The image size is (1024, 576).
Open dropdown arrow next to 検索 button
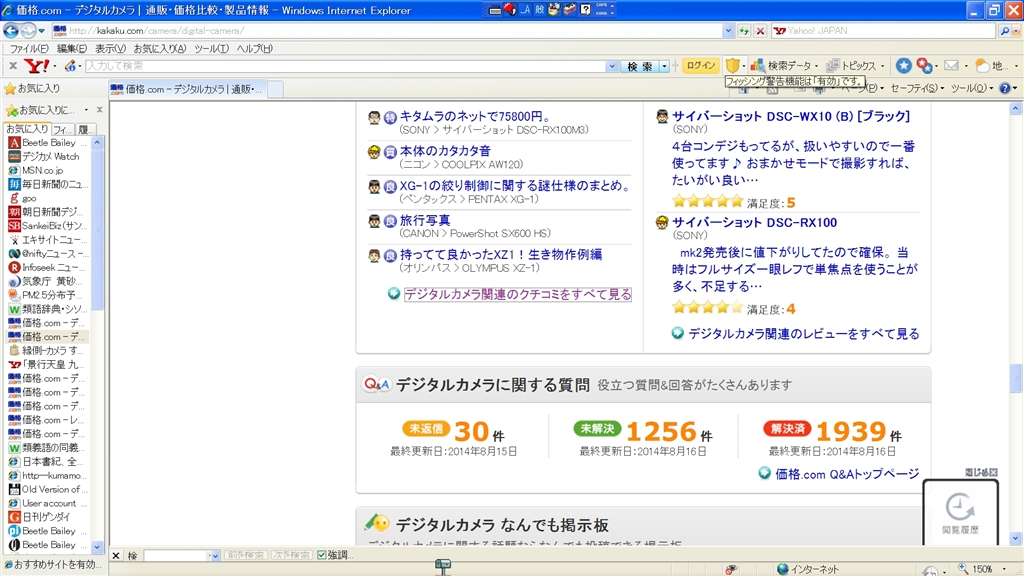pyautogui.click(x=664, y=66)
